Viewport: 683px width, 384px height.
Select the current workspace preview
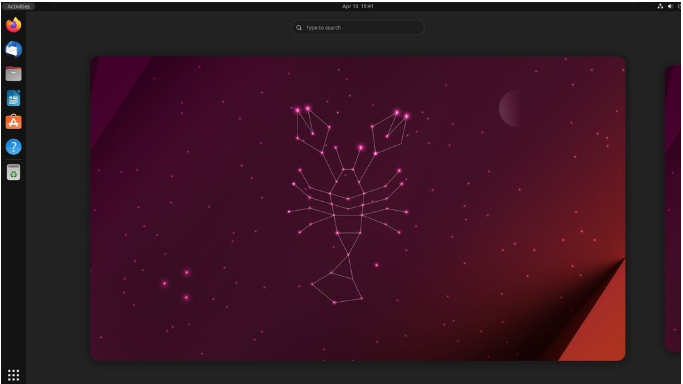pyautogui.click(x=358, y=208)
